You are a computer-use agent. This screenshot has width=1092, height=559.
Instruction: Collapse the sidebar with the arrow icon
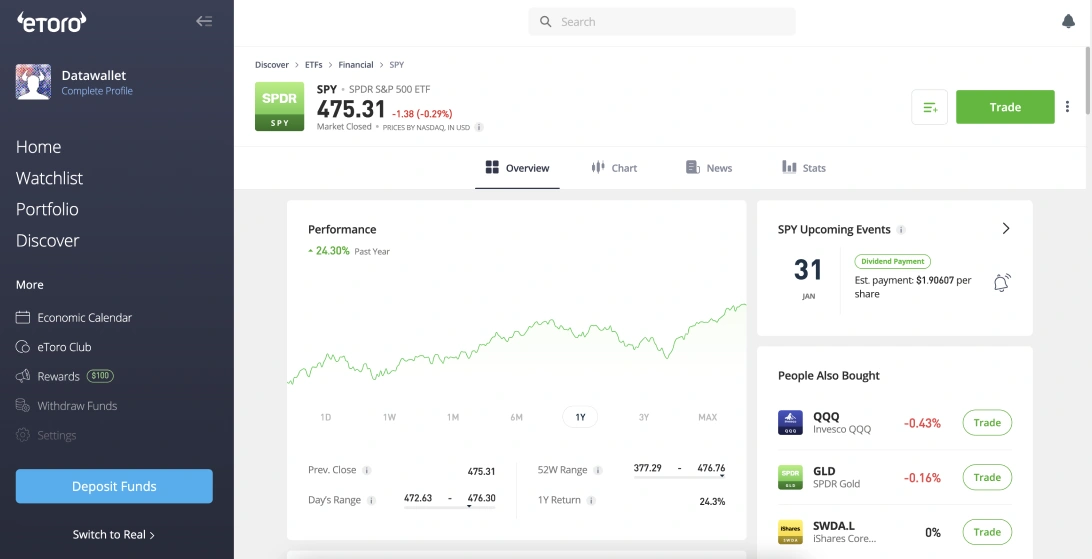pyautogui.click(x=204, y=21)
